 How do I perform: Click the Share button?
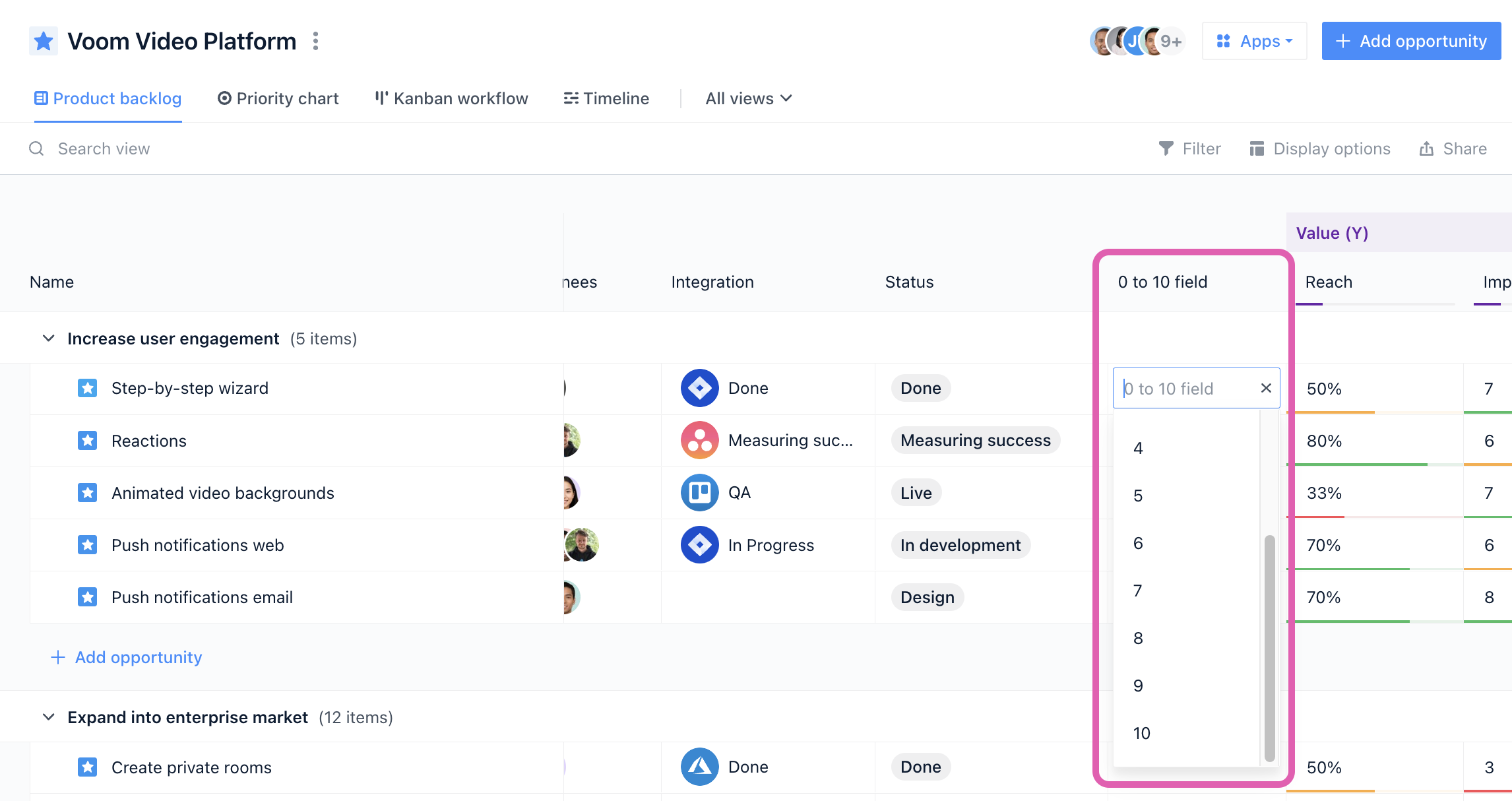click(1453, 148)
